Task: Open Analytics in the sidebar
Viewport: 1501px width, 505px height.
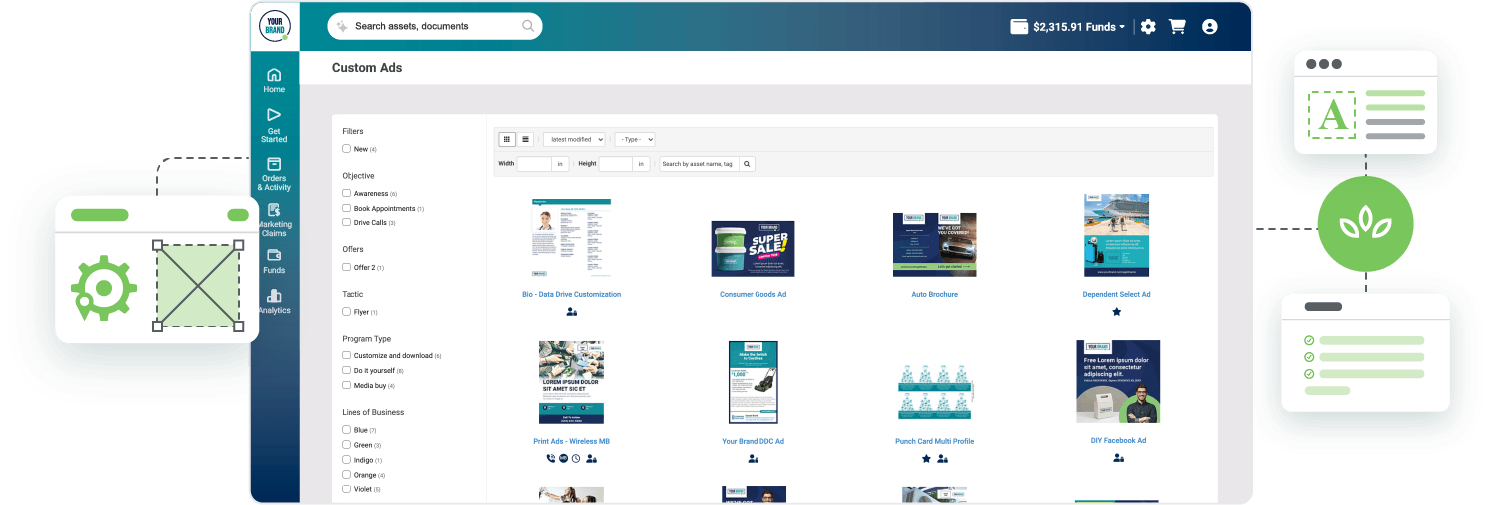Action: click(274, 301)
